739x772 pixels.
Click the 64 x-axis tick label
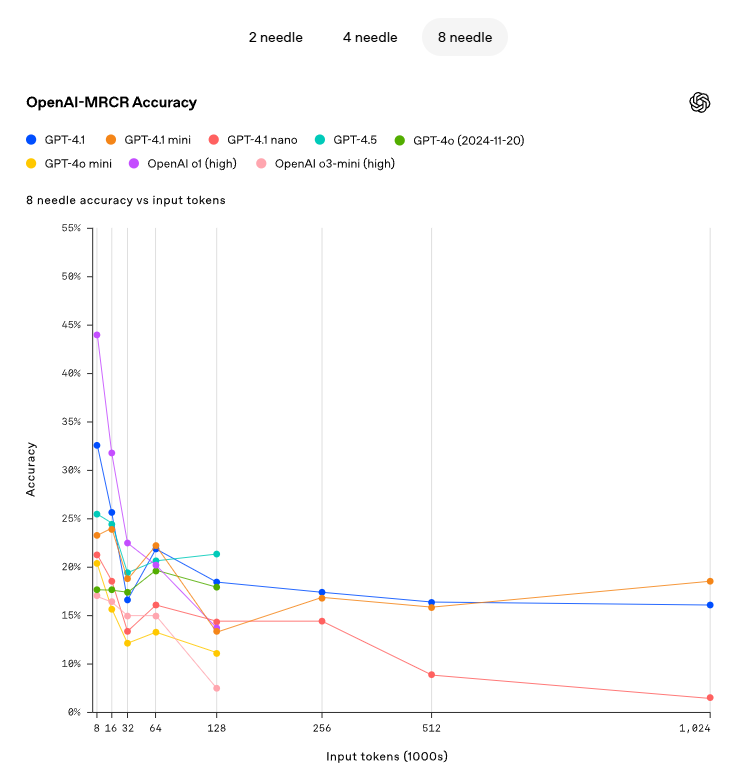[x=156, y=728]
